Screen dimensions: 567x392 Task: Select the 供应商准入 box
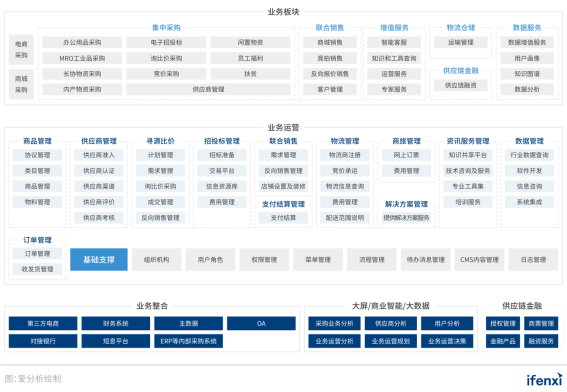[x=99, y=155]
